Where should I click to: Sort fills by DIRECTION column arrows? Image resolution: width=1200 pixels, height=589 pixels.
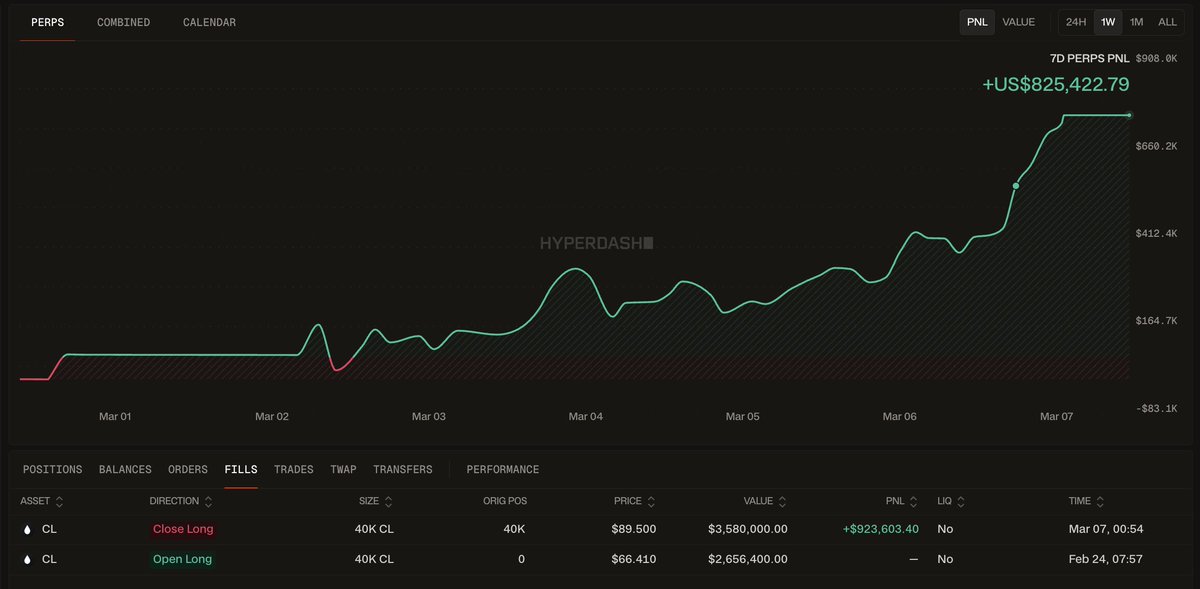pos(208,501)
